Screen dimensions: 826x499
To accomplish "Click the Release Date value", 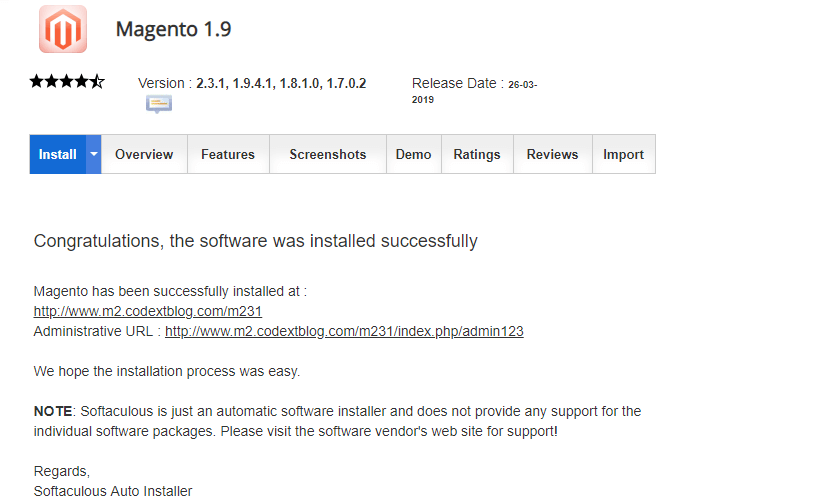I will click(x=521, y=85).
